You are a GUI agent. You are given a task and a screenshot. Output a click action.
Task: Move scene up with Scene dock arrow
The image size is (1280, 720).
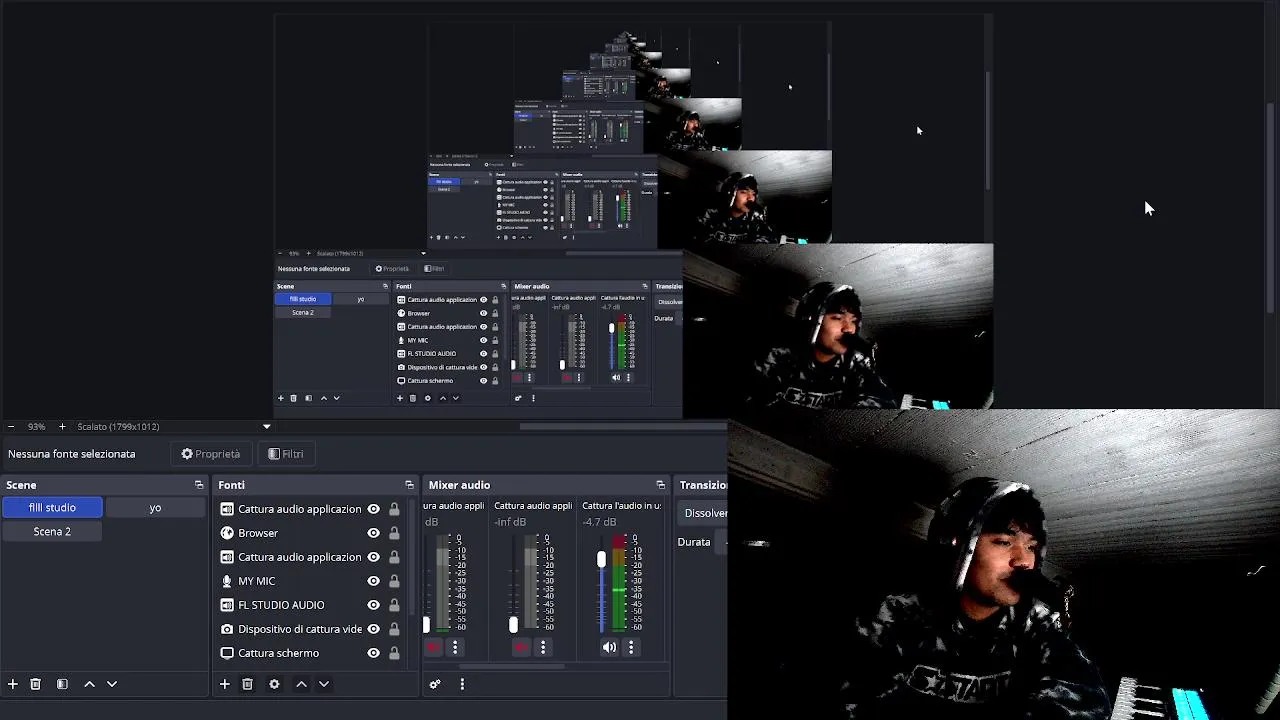click(89, 684)
